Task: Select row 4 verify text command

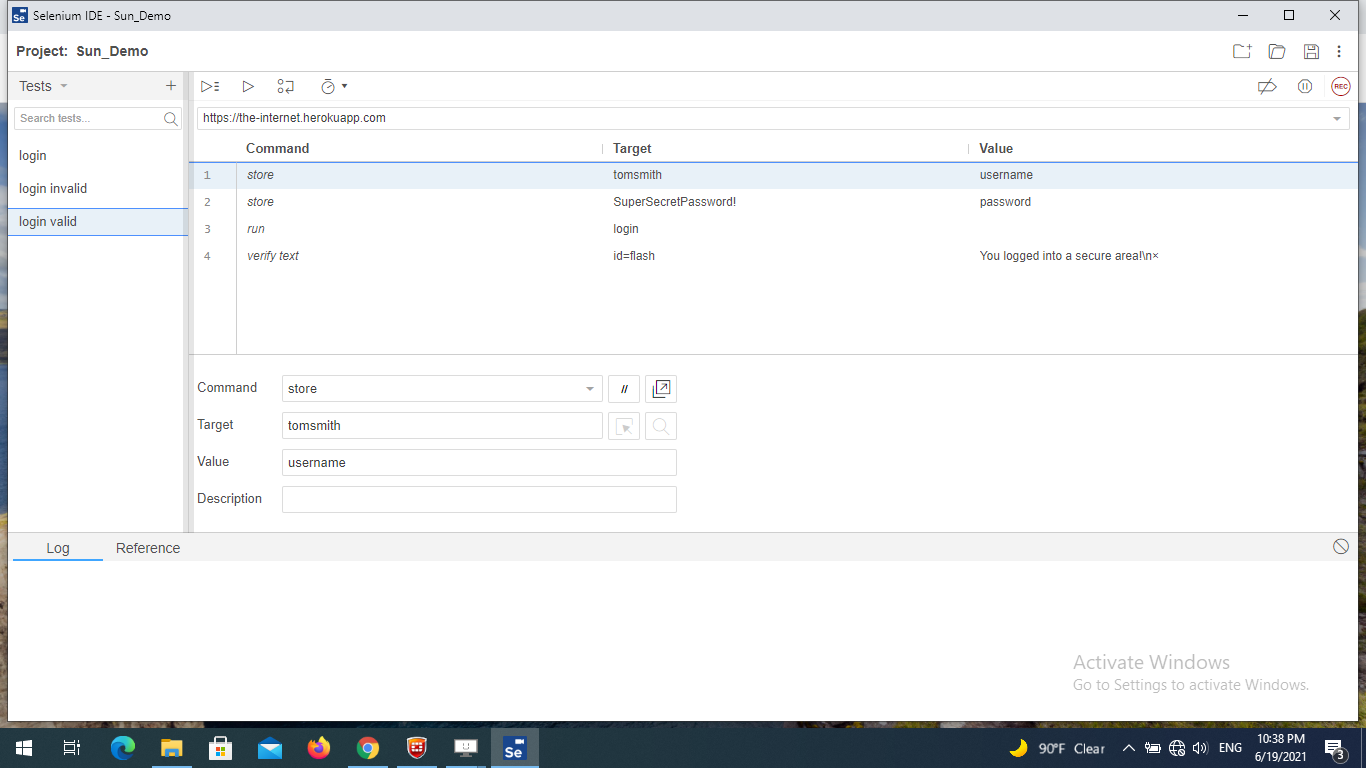Action: tap(774, 256)
